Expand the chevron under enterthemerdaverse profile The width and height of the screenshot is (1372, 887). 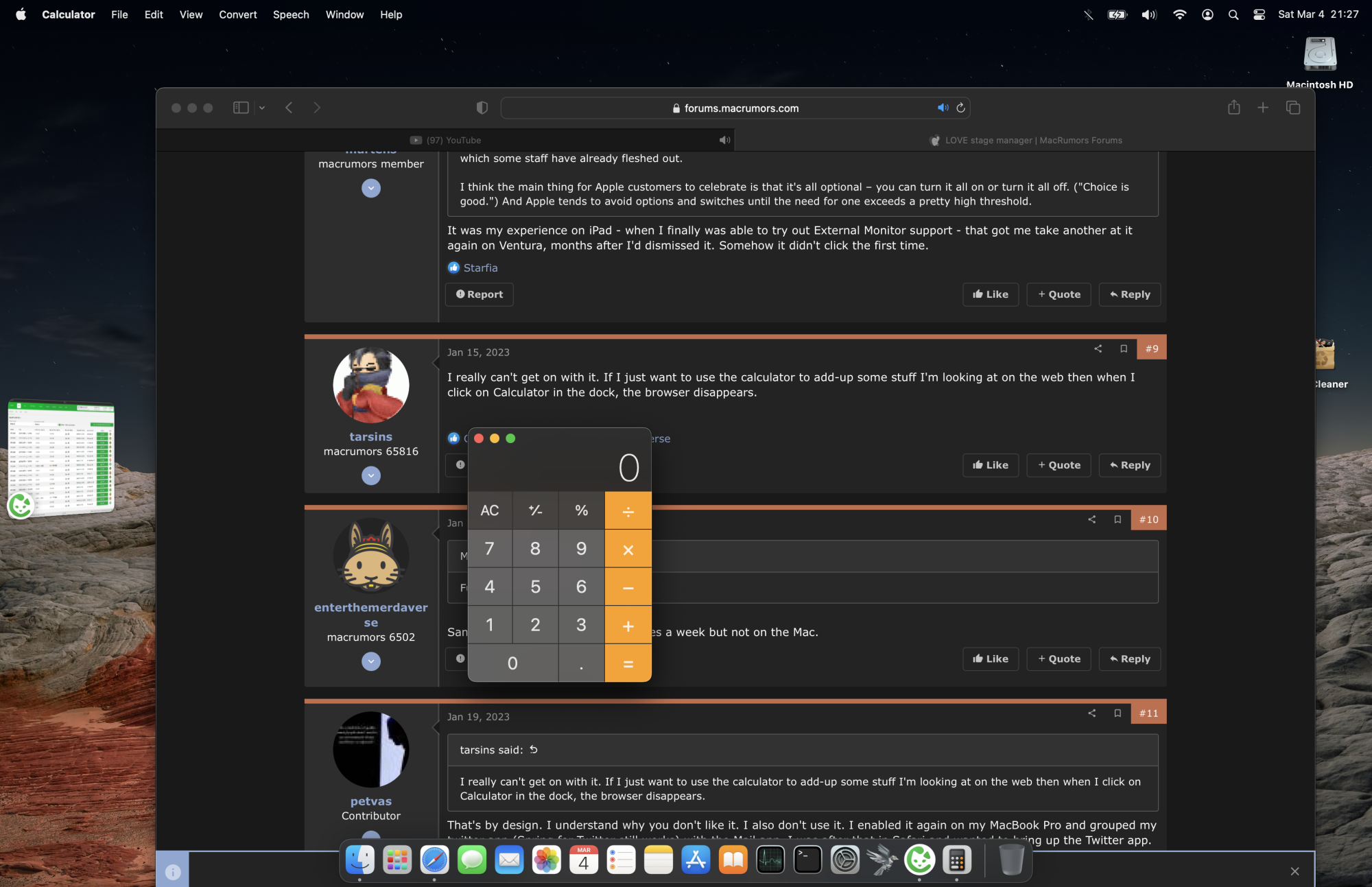(371, 661)
